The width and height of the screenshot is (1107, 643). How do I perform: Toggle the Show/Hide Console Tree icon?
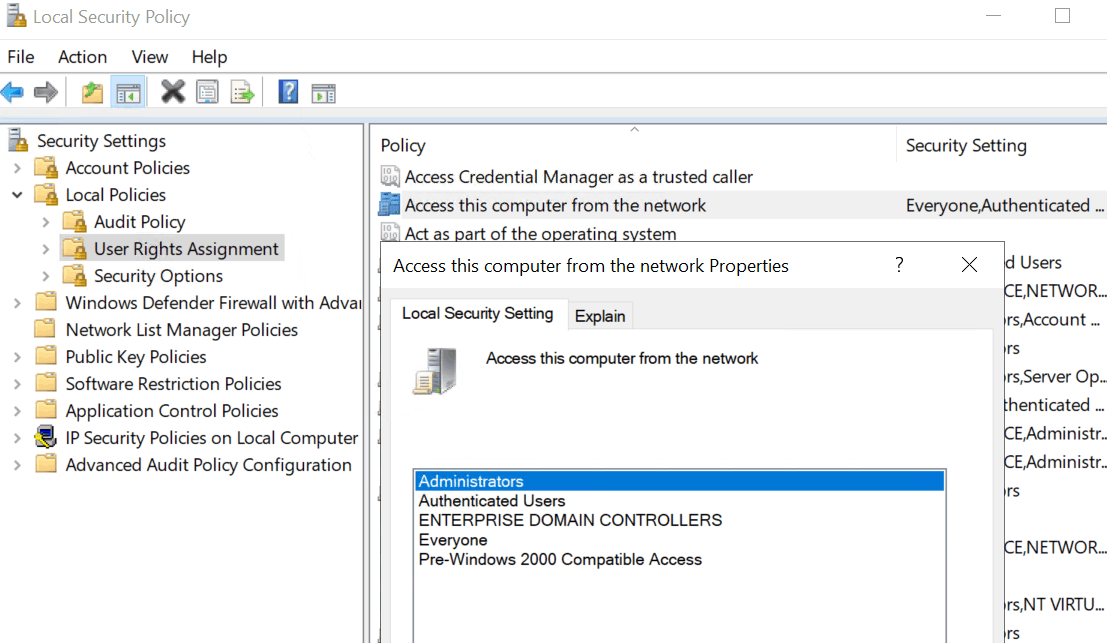128,92
